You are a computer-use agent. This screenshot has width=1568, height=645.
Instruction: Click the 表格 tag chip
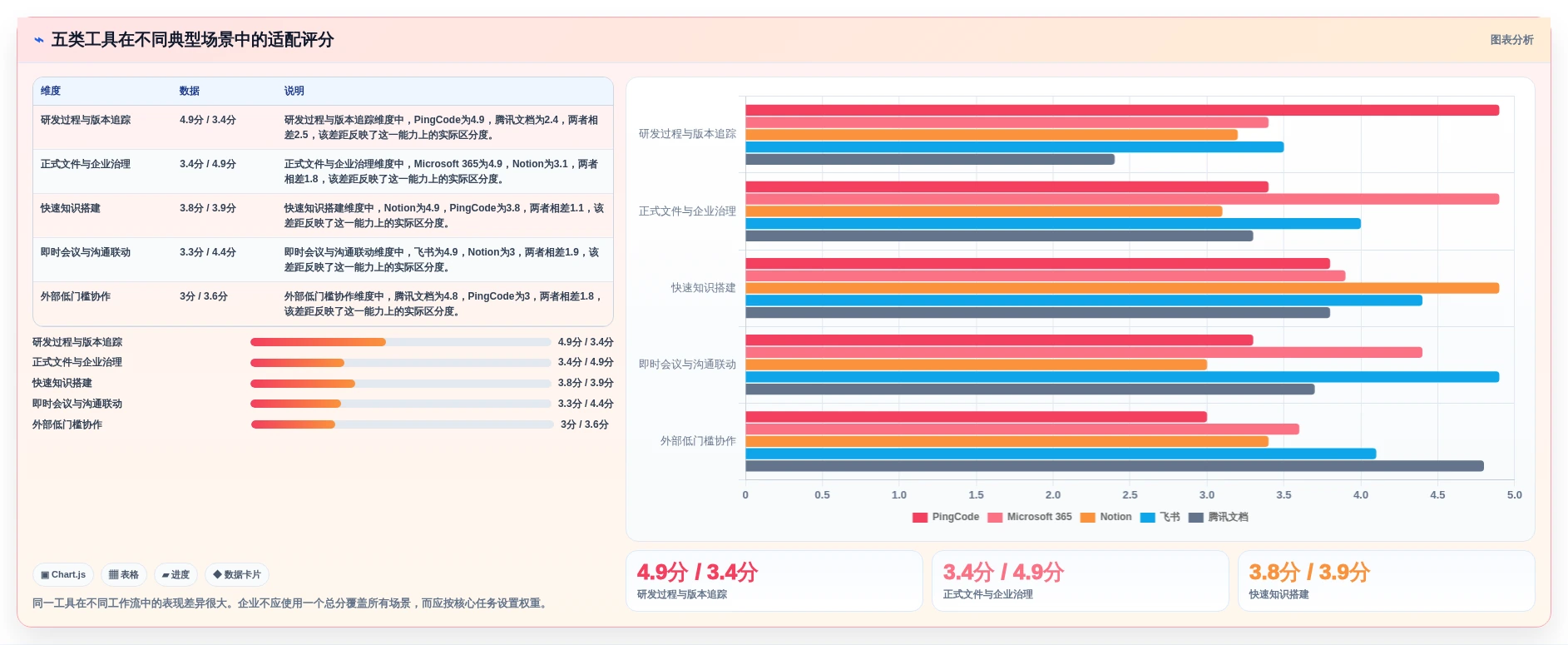coord(124,574)
